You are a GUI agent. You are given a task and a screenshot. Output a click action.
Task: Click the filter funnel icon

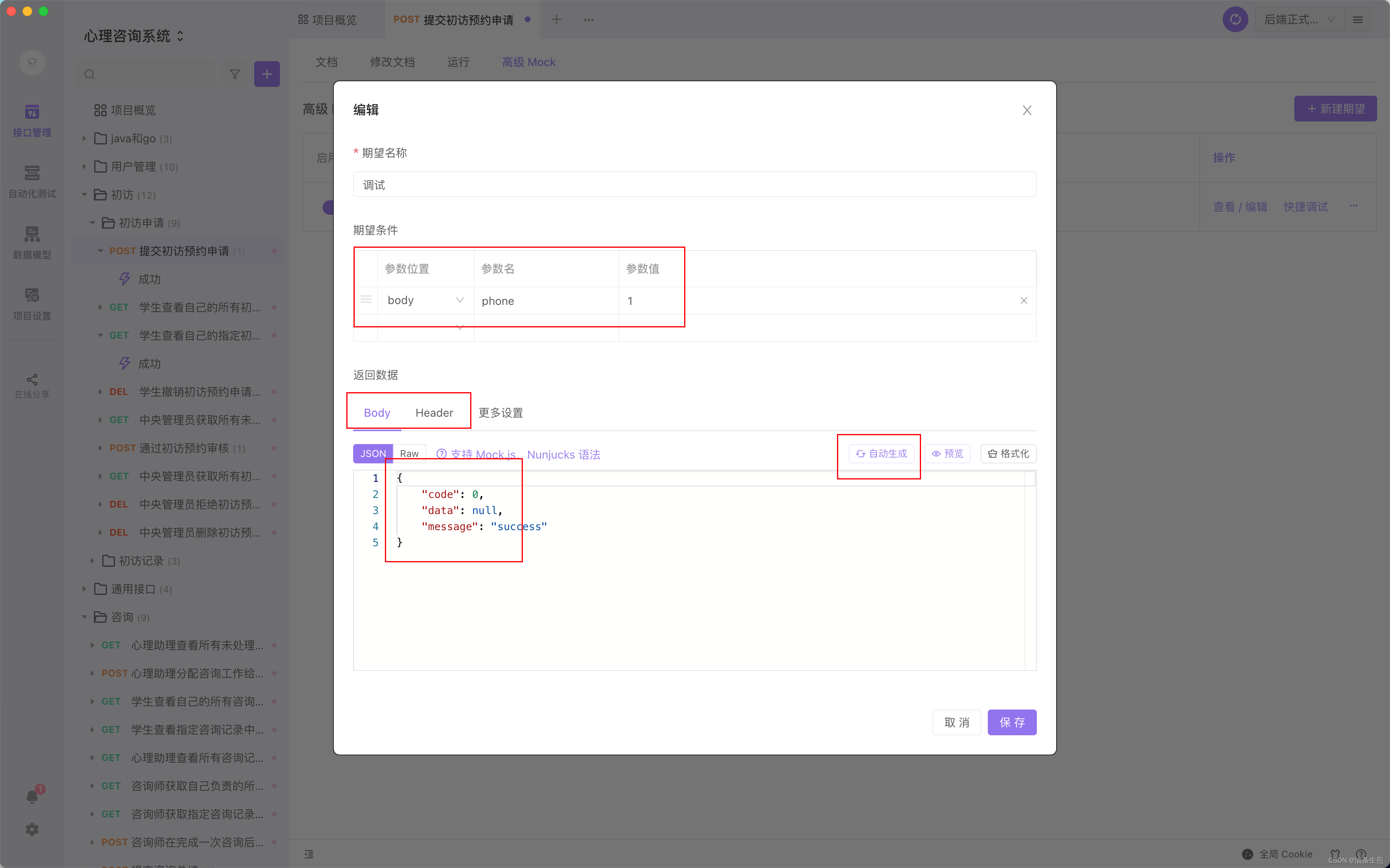pyautogui.click(x=235, y=74)
